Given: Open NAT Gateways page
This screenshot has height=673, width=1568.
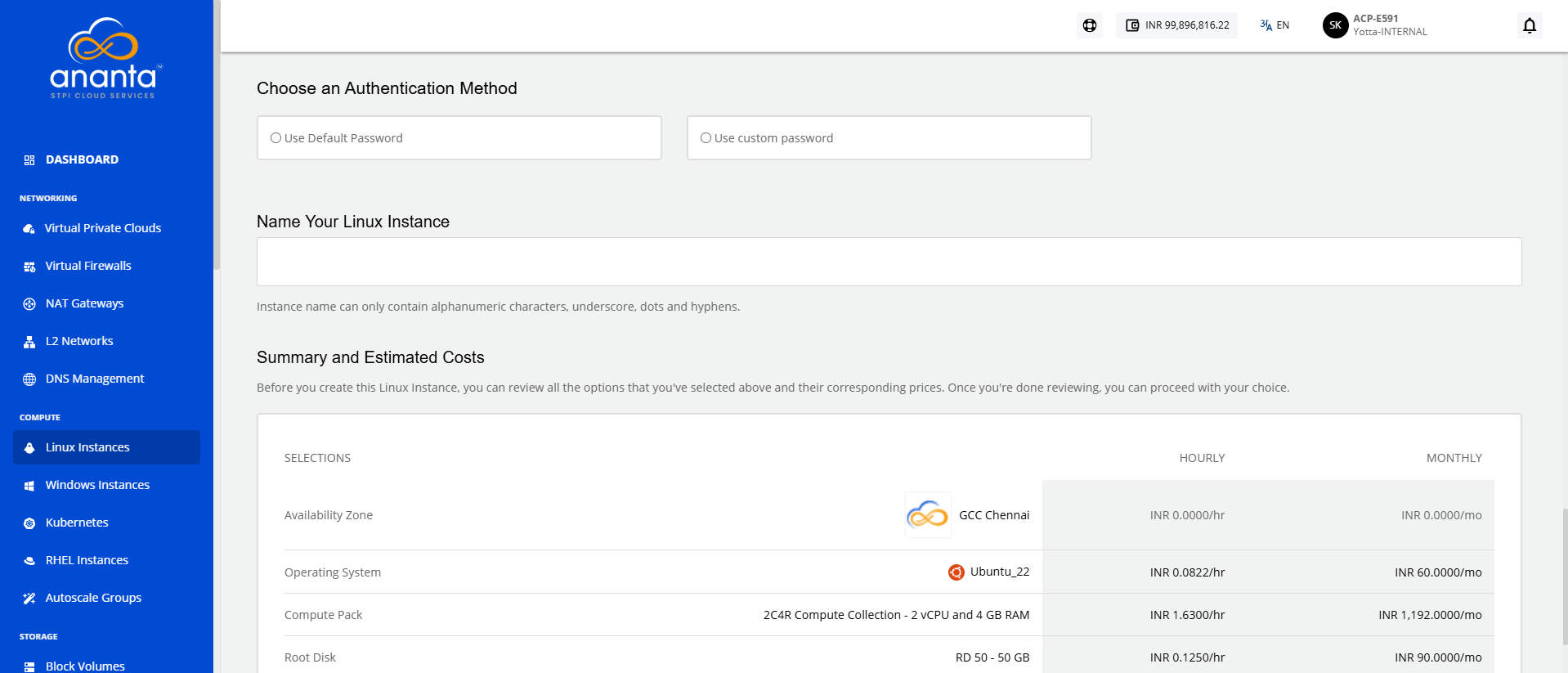Looking at the screenshot, I should (x=84, y=303).
